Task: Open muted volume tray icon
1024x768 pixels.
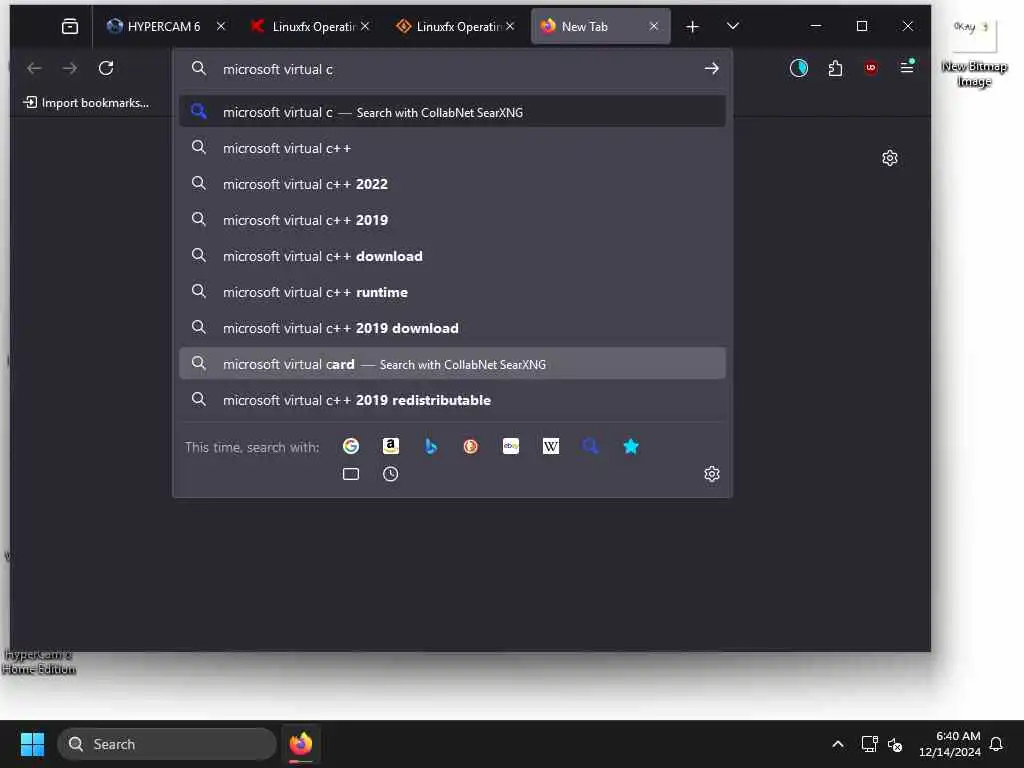Action: click(895, 744)
